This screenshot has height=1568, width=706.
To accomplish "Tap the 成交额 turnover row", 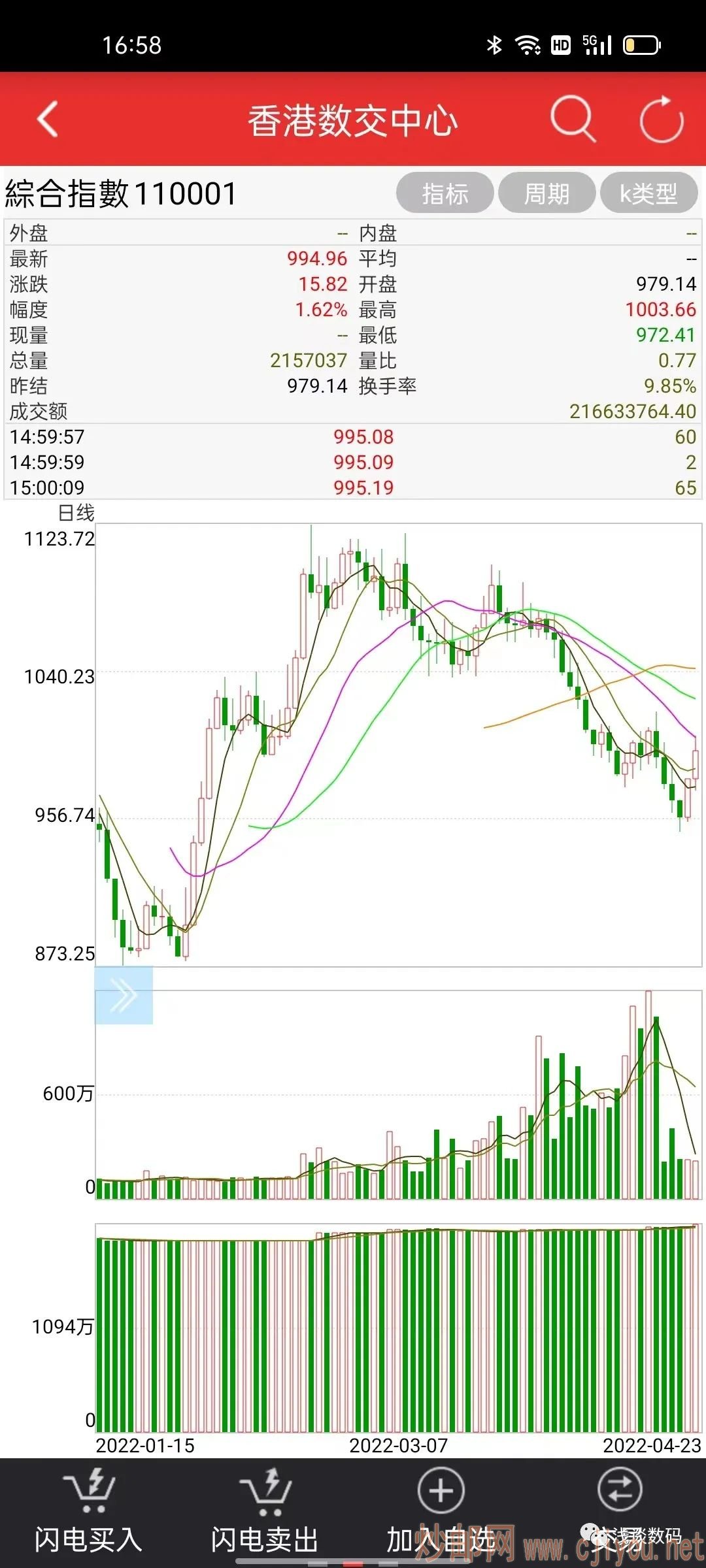I will coord(353,411).
